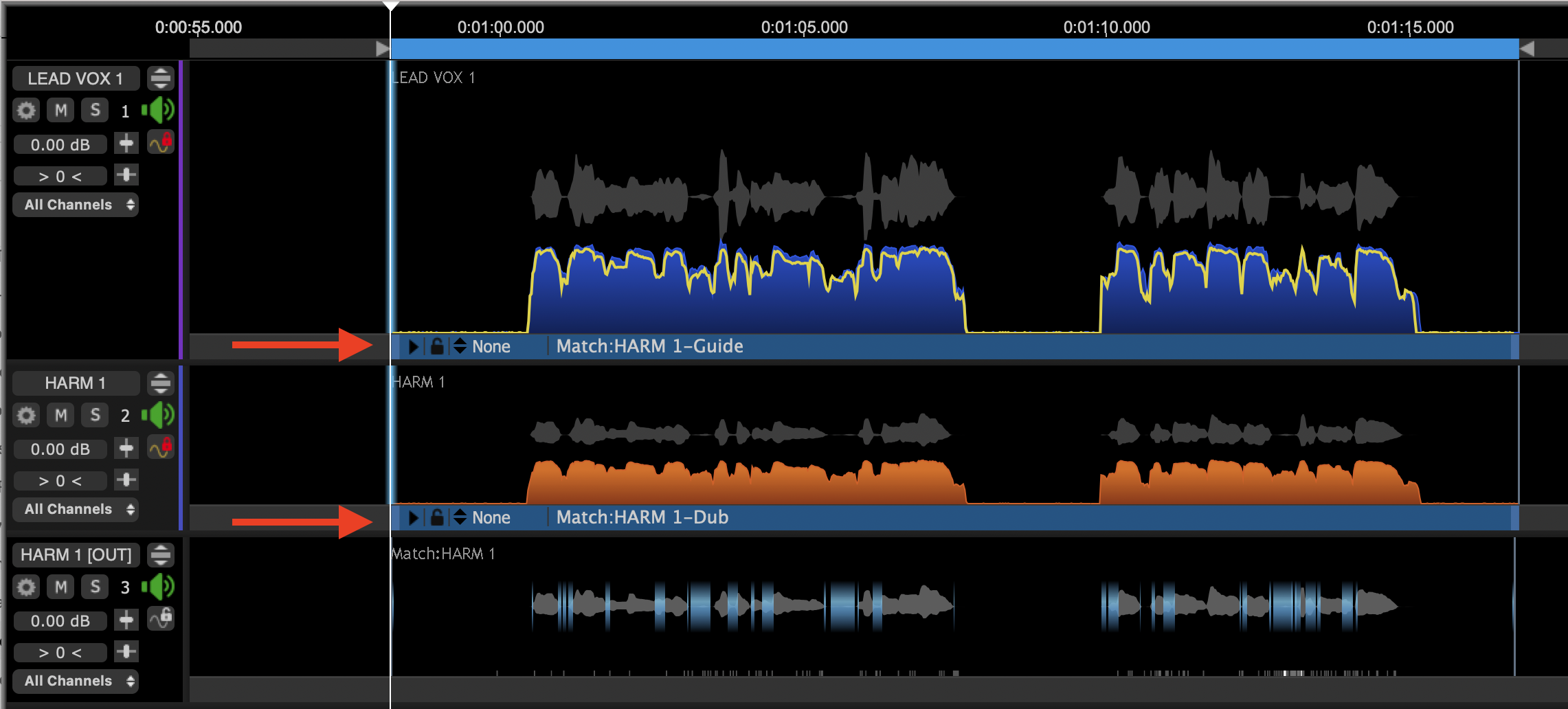Screen dimensions: 1568x709
Task: Click the HARM 1 track speaker icon
Action: point(158,415)
